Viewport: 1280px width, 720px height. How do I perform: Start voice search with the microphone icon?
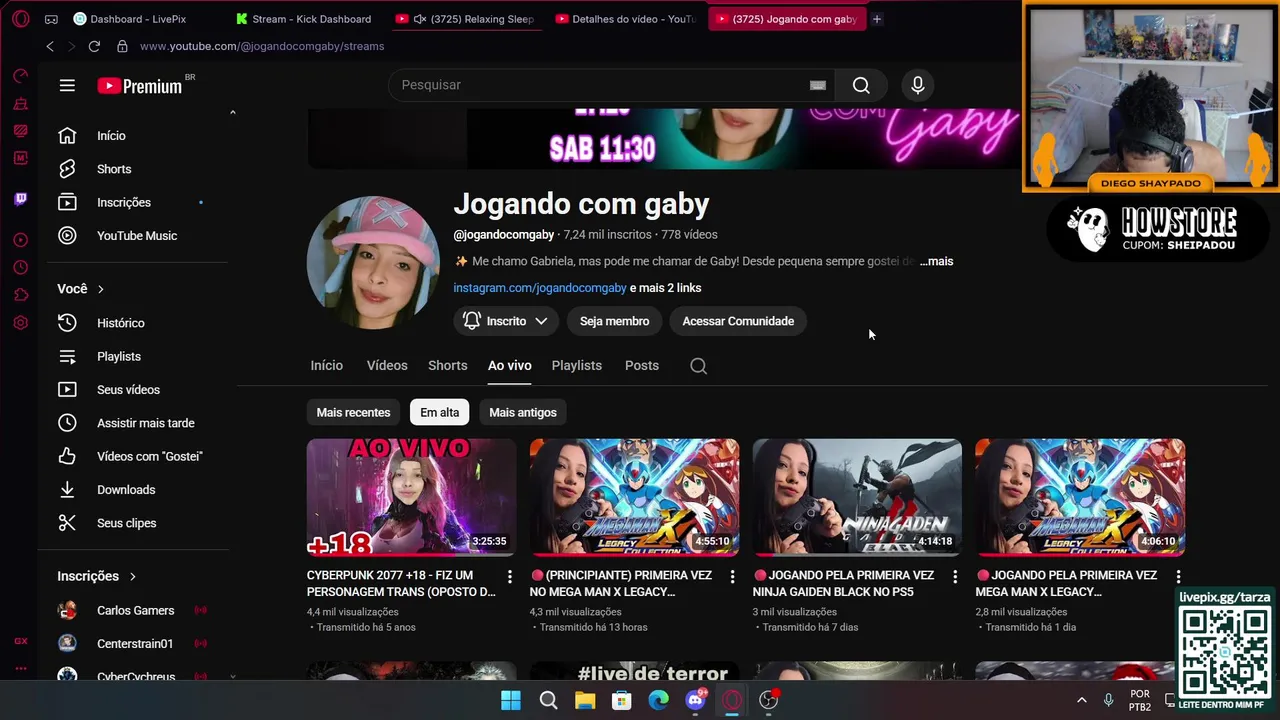point(918,85)
